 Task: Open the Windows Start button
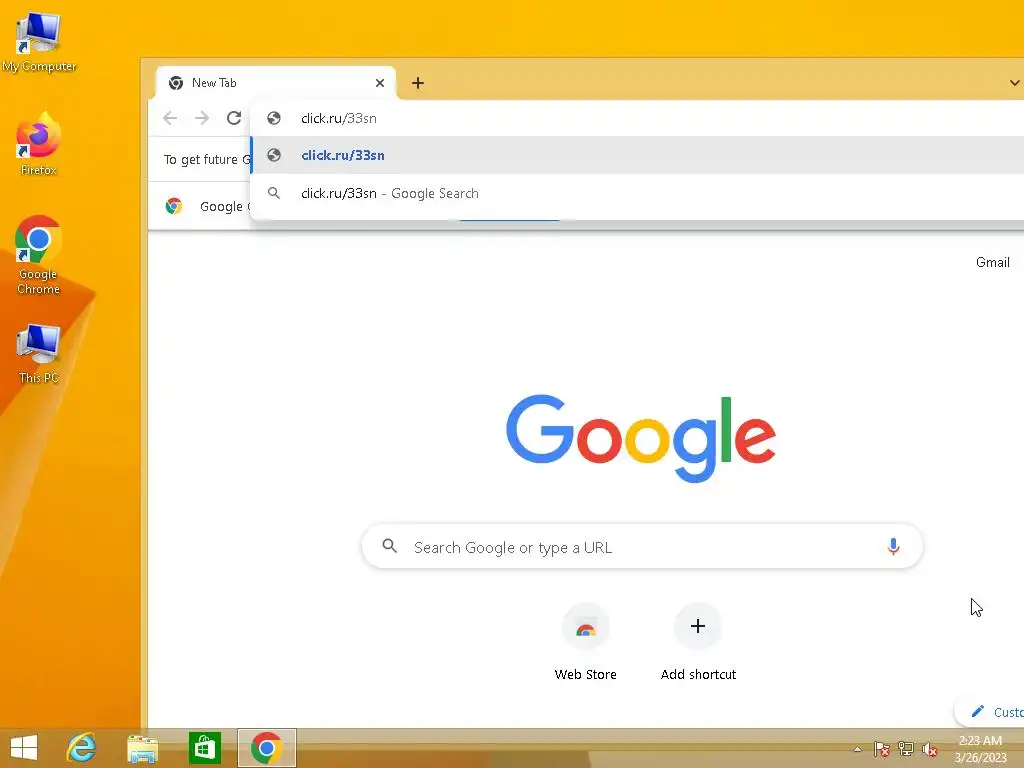coord(24,747)
